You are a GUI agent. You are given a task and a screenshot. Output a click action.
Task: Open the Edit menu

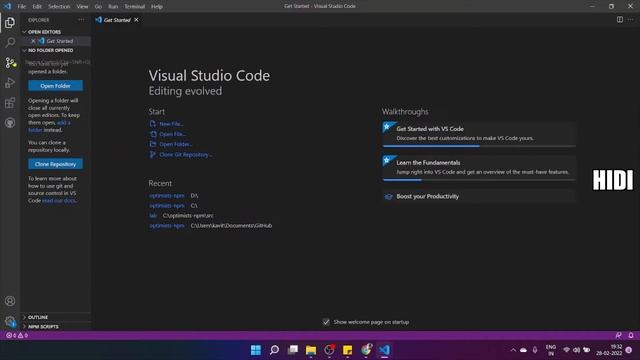coord(37,7)
